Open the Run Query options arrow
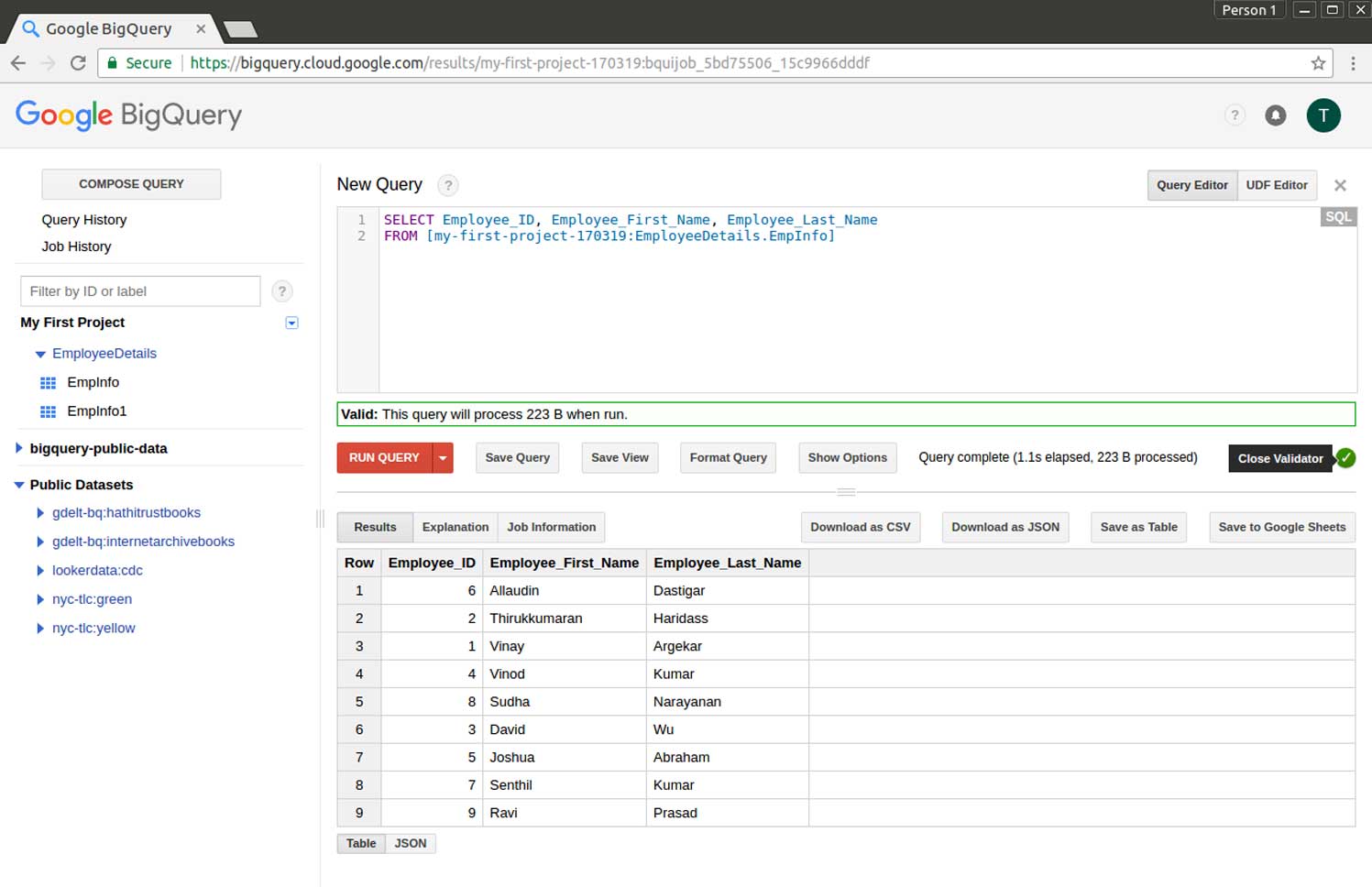 coord(443,458)
